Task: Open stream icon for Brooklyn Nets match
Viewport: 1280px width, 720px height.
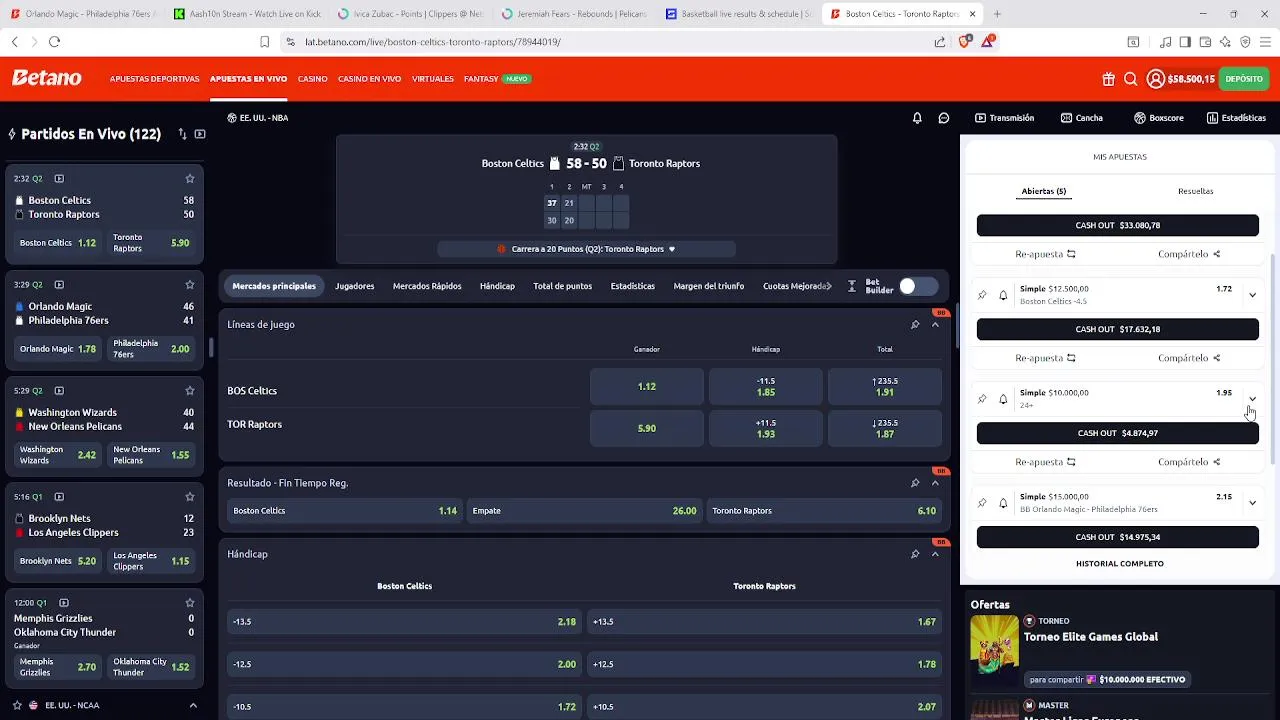Action: (59, 497)
